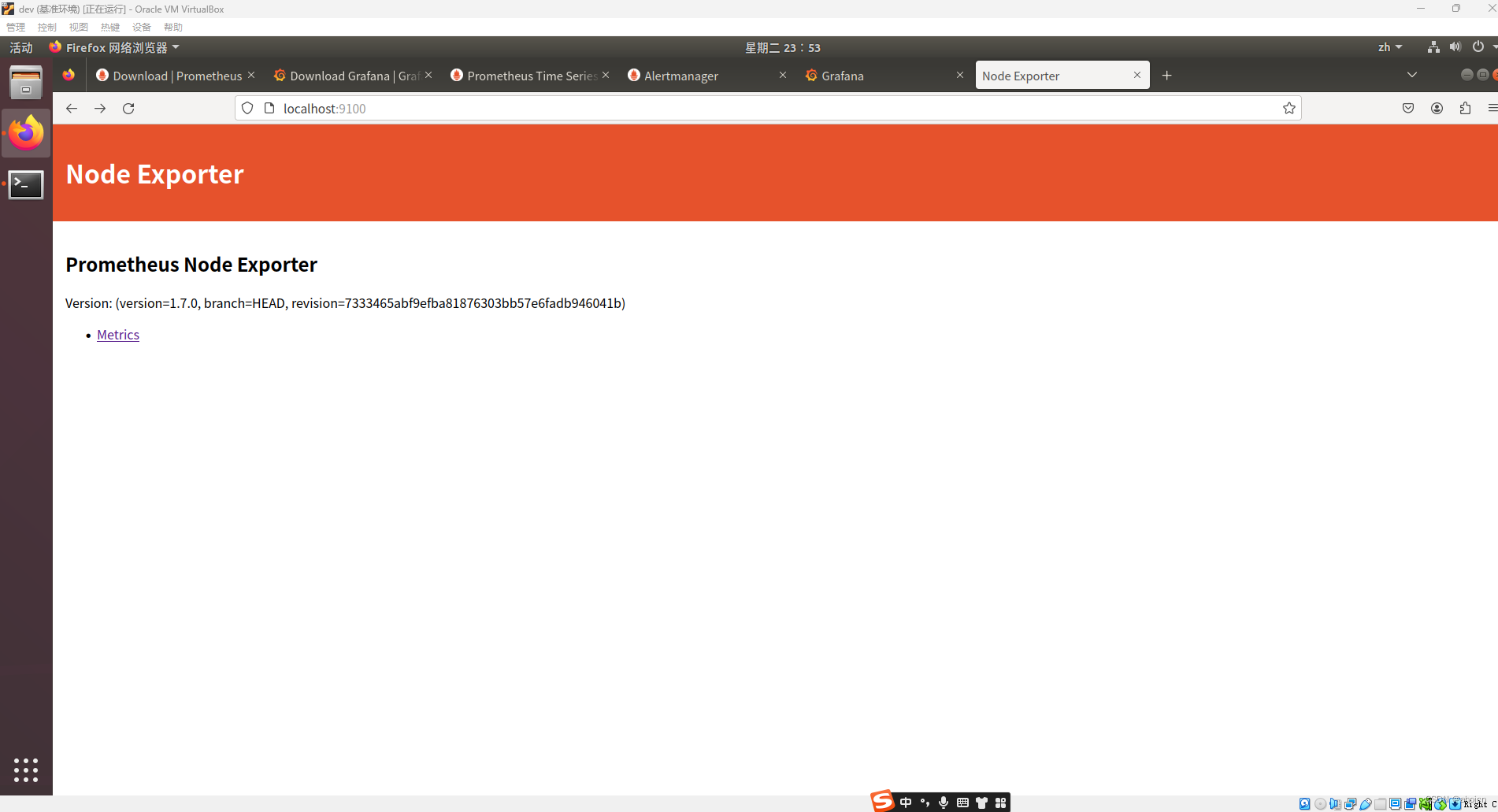
Task: Open VirtualBox 管理 menu
Action: pyautogui.click(x=16, y=28)
